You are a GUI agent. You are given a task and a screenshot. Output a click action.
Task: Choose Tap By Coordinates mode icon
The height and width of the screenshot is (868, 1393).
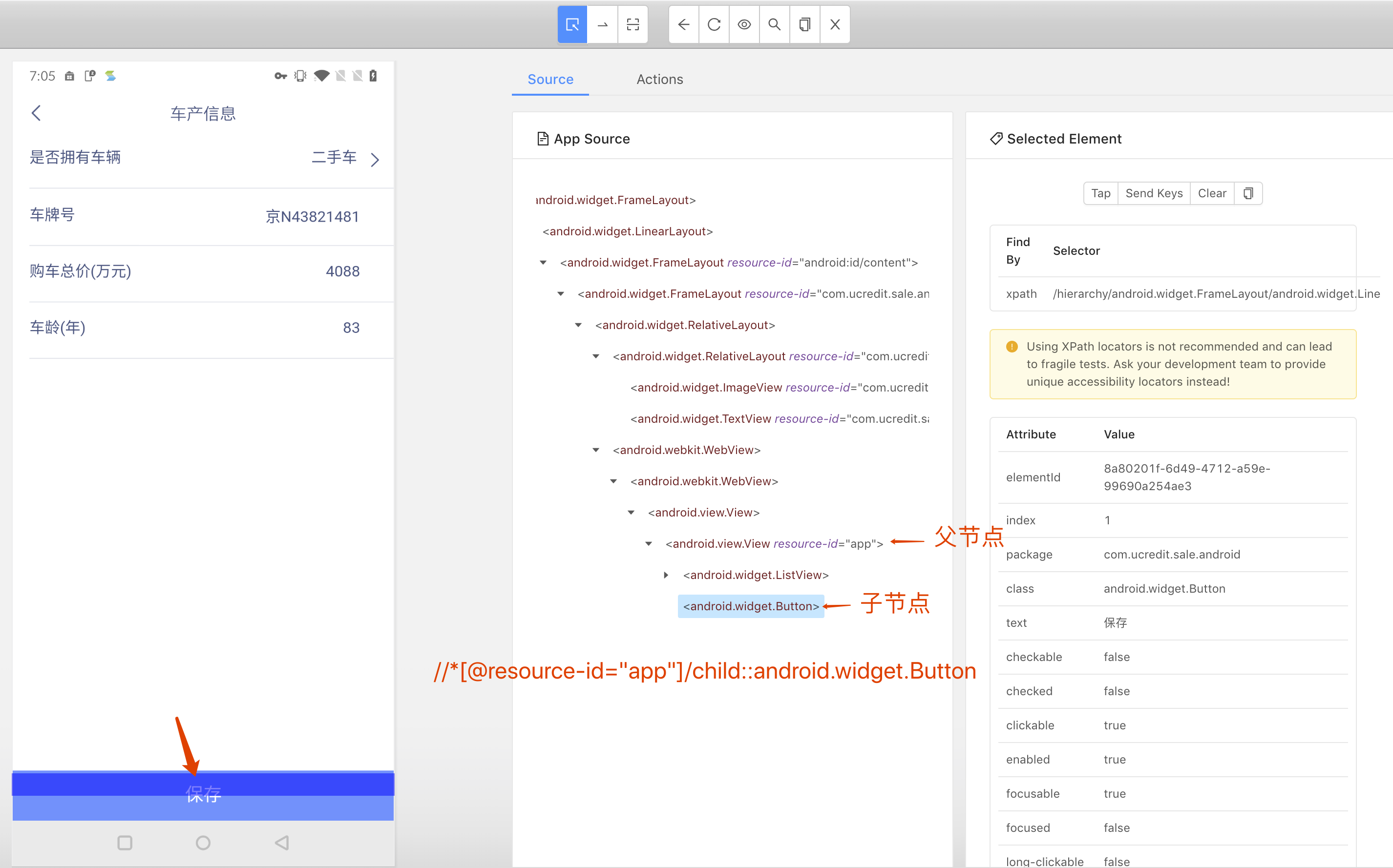click(633, 25)
